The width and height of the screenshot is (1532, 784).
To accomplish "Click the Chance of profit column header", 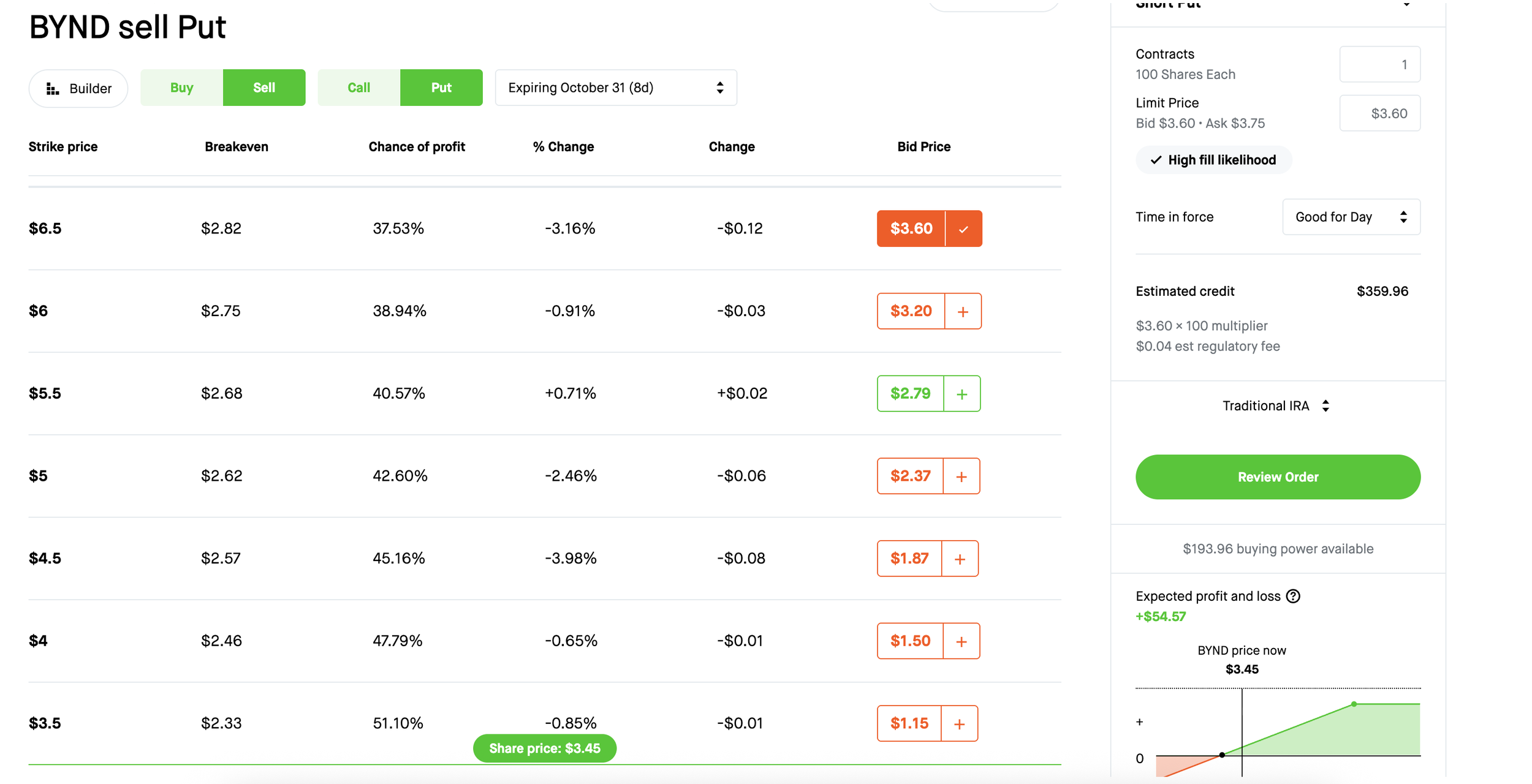I will pos(417,147).
